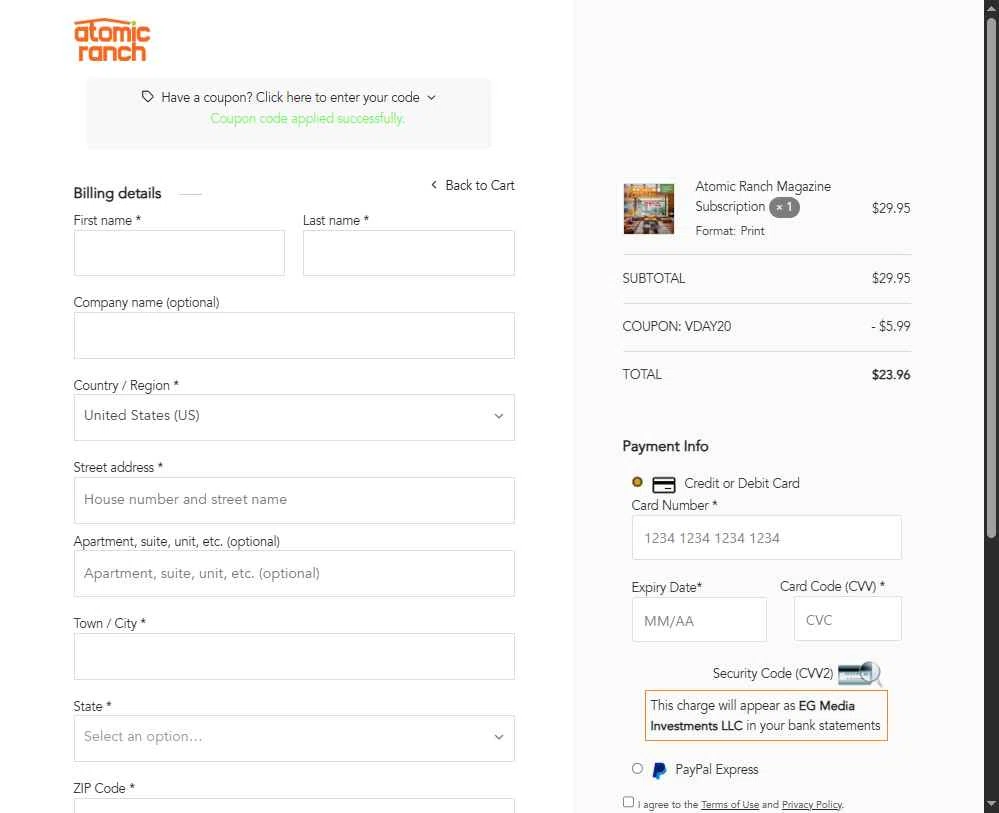Click the credit card icon
Screen dimensions: 999x813
point(663,485)
